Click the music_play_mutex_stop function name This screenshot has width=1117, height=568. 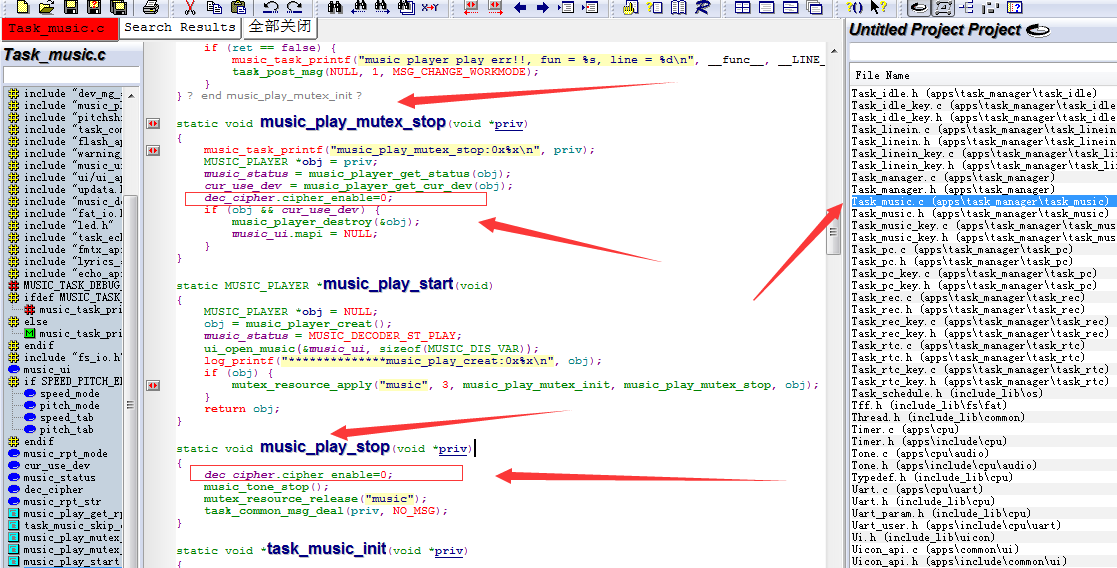click(x=353, y=122)
